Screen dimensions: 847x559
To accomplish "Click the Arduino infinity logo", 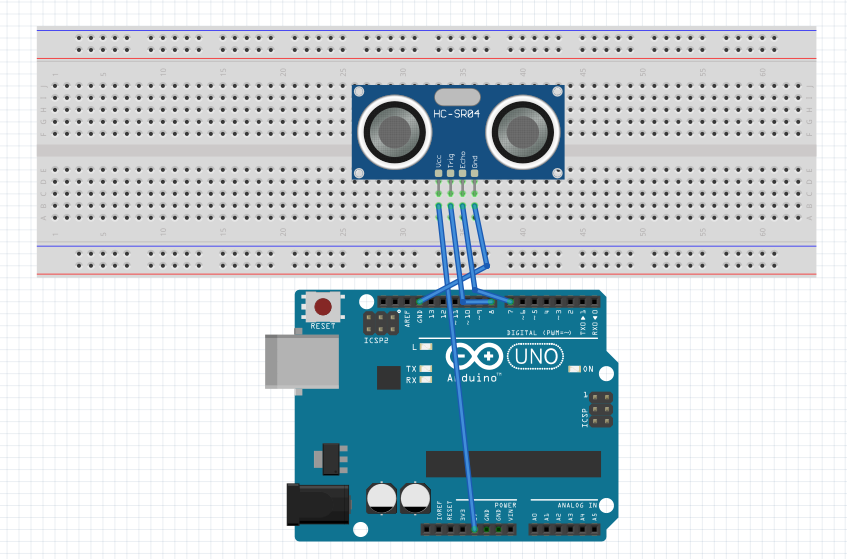I will [474, 356].
